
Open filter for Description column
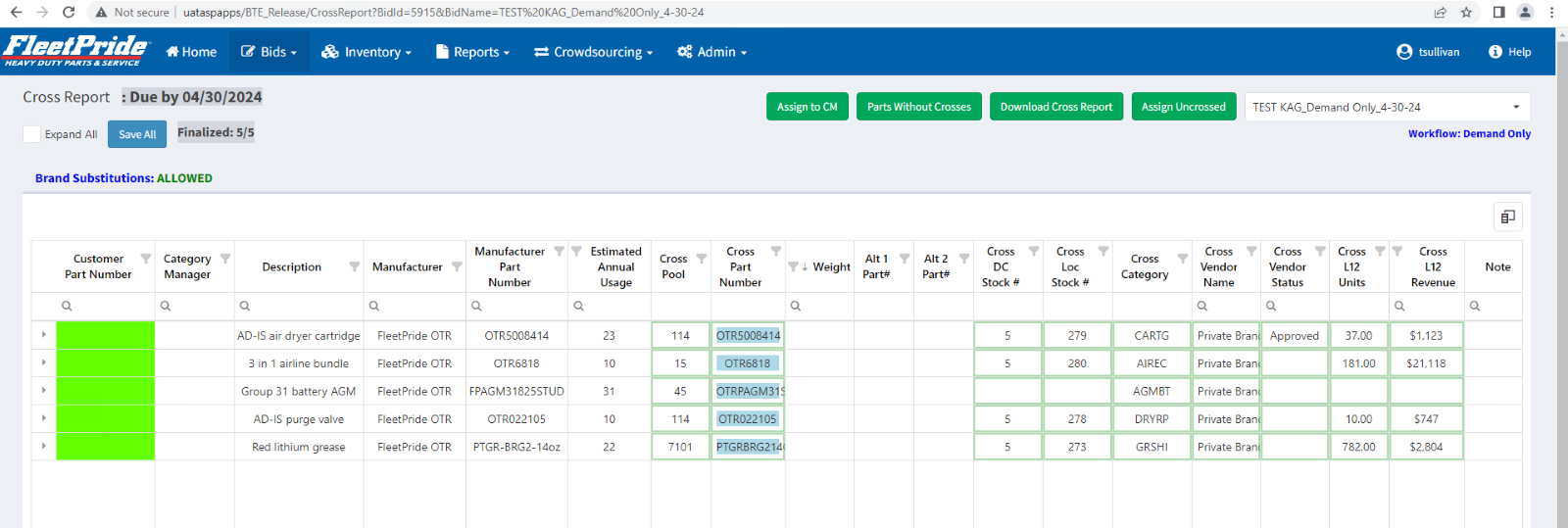354,266
